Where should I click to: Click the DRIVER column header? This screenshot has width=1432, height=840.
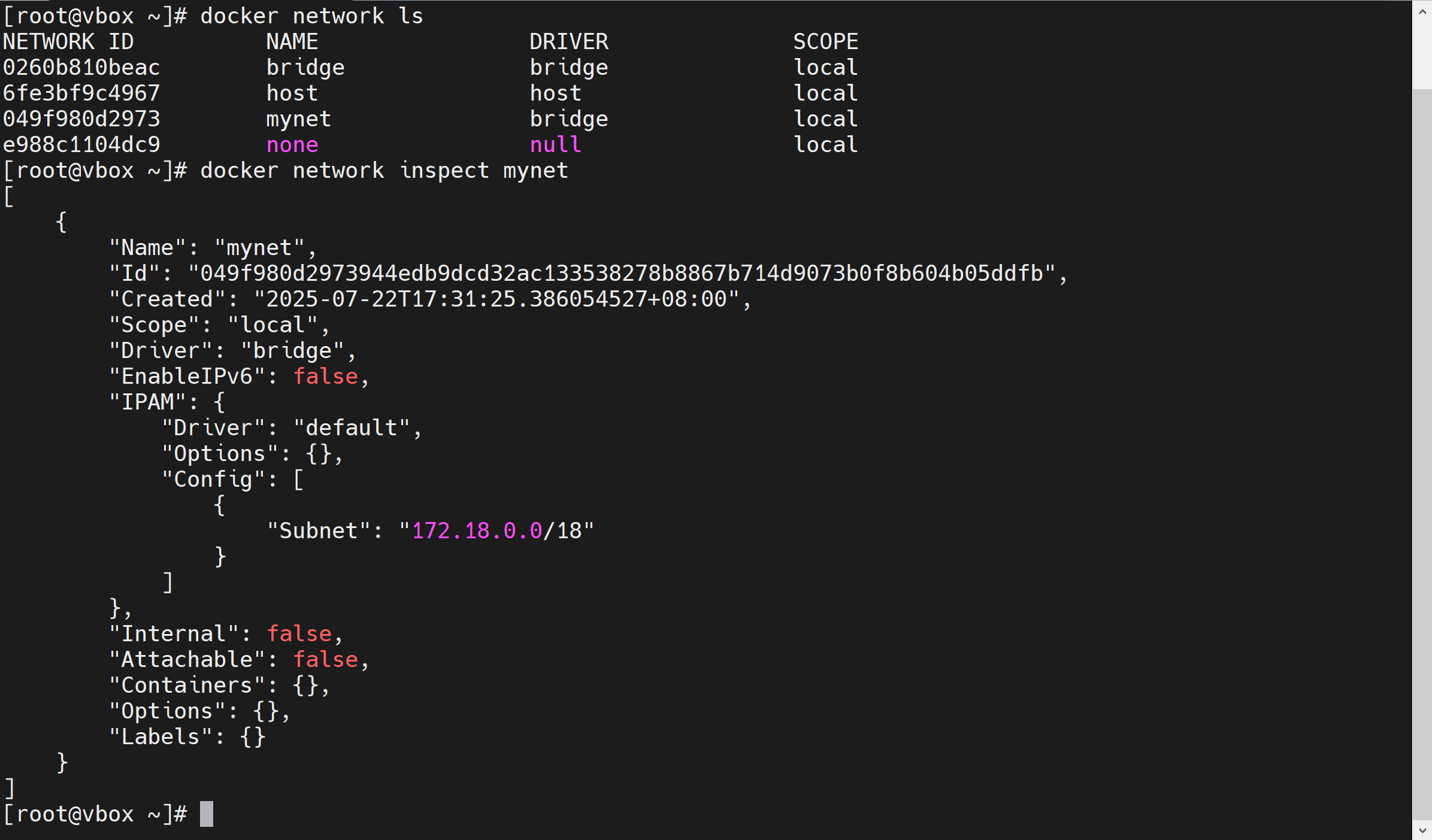[x=568, y=42]
